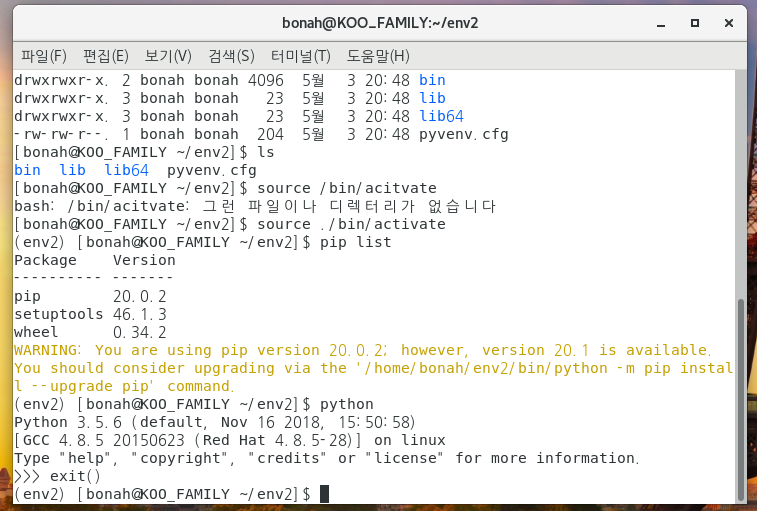Click the '>>> exit()' line

click(57, 476)
